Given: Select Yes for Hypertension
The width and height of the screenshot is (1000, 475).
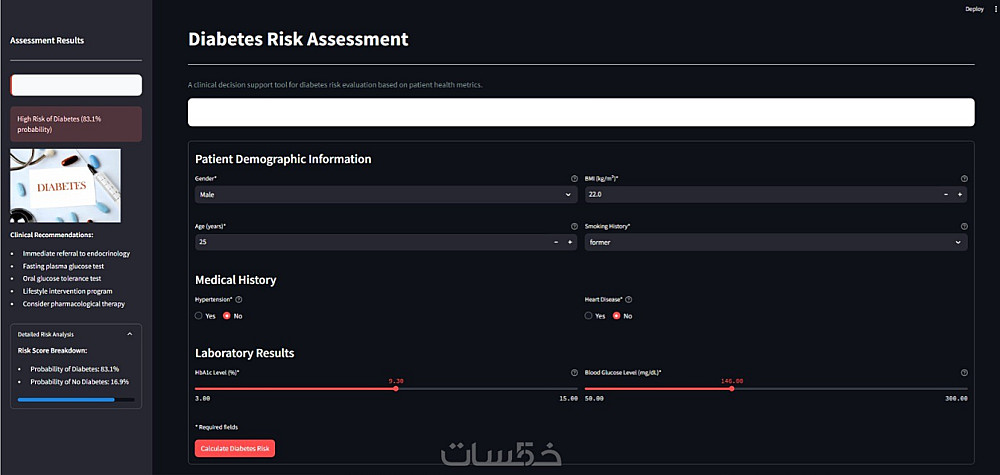Looking at the screenshot, I should (205, 316).
